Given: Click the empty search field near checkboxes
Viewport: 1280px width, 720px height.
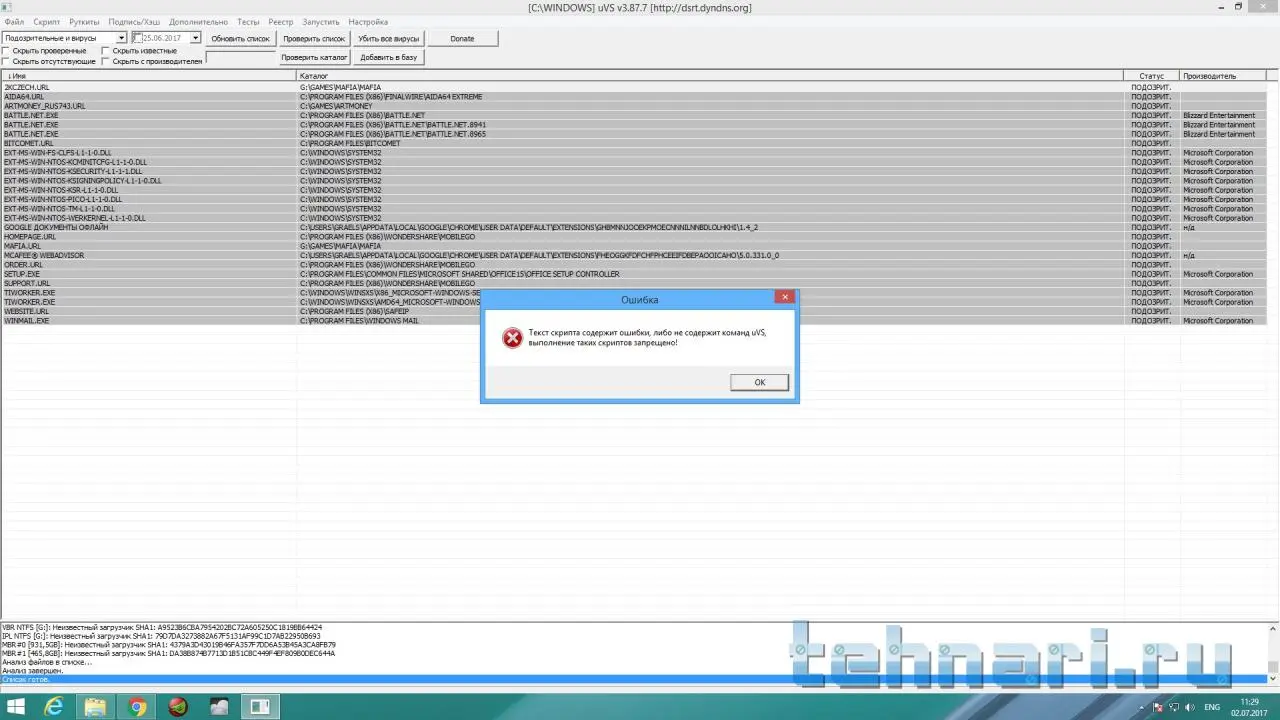Looking at the screenshot, I should click(240, 58).
